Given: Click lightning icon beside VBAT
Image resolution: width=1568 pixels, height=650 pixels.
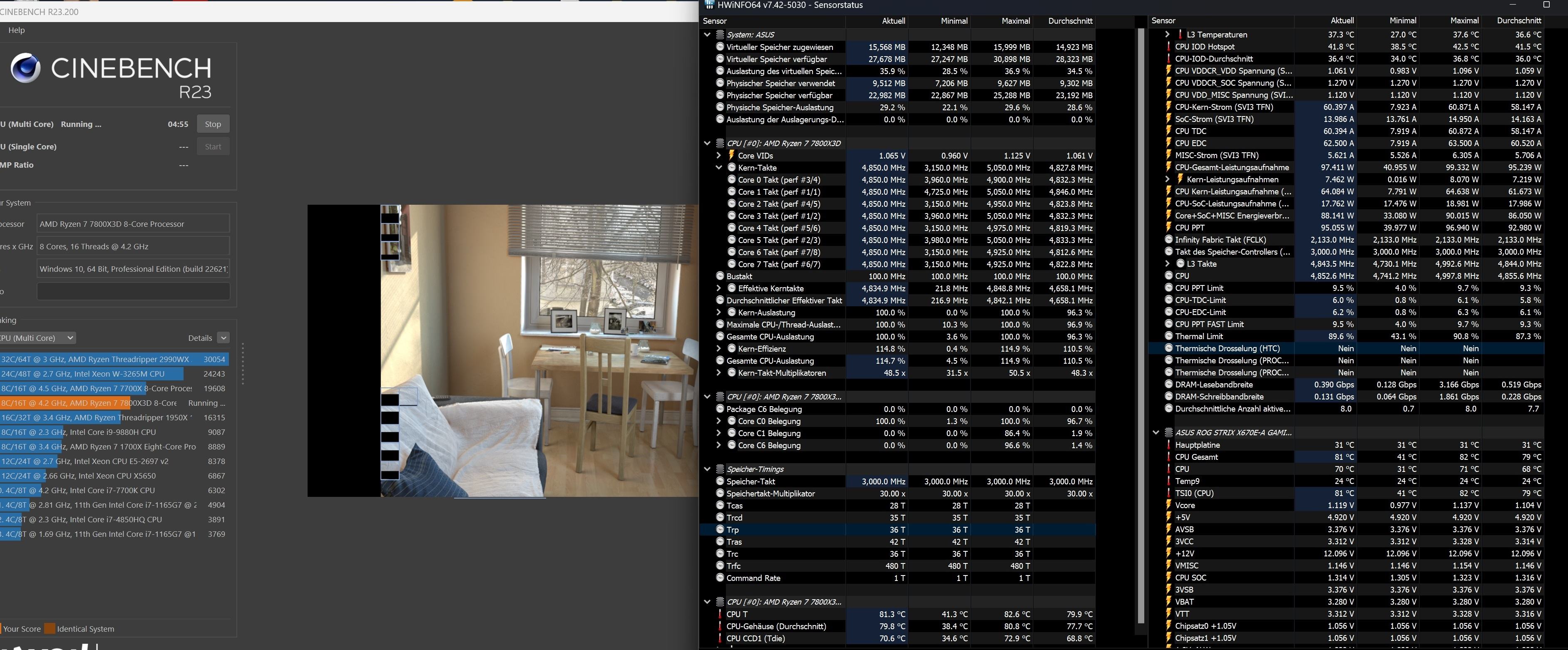Looking at the screenshot, I should [x=1169, y=602].
